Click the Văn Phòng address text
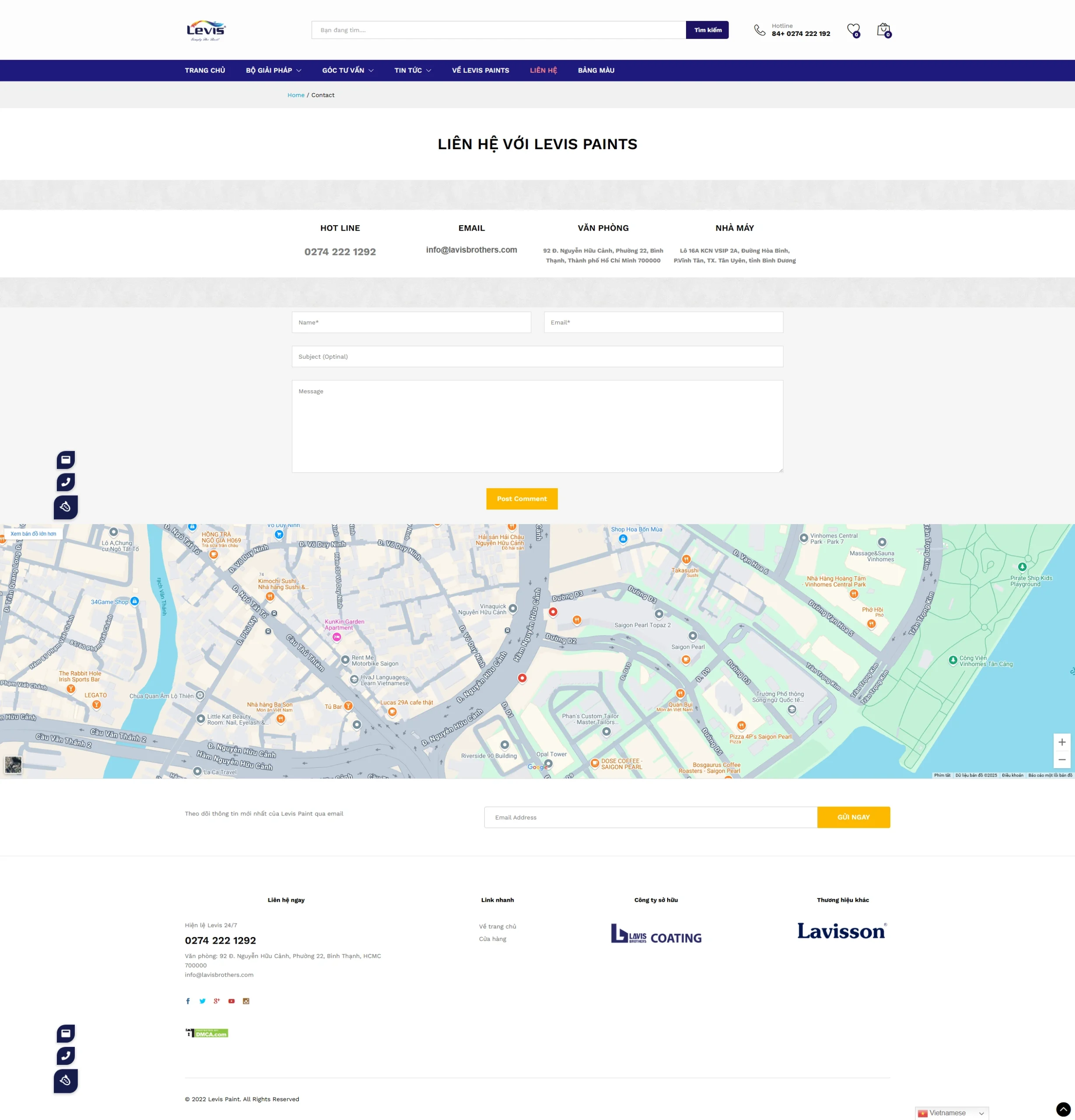The width and height of the screenshot is (1075, 1120). coord(603,255)
